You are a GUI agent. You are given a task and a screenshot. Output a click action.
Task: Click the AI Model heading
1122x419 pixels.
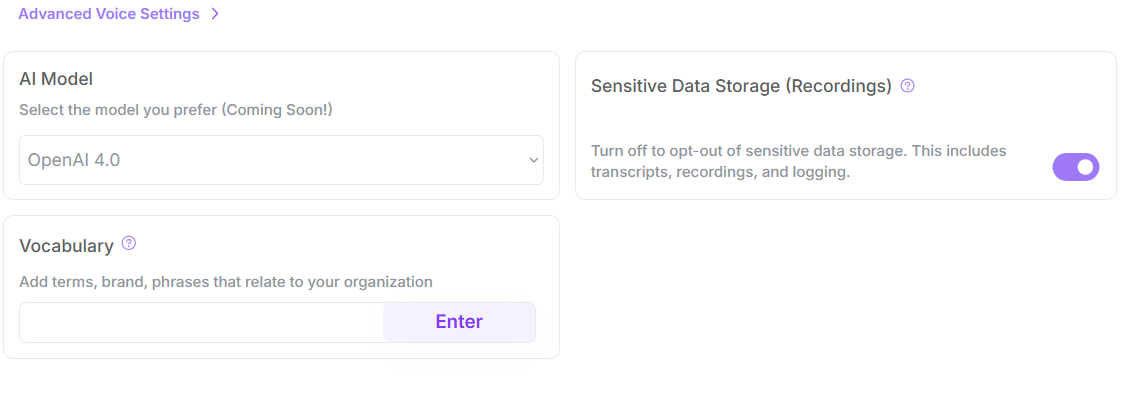tap(56, 79)
